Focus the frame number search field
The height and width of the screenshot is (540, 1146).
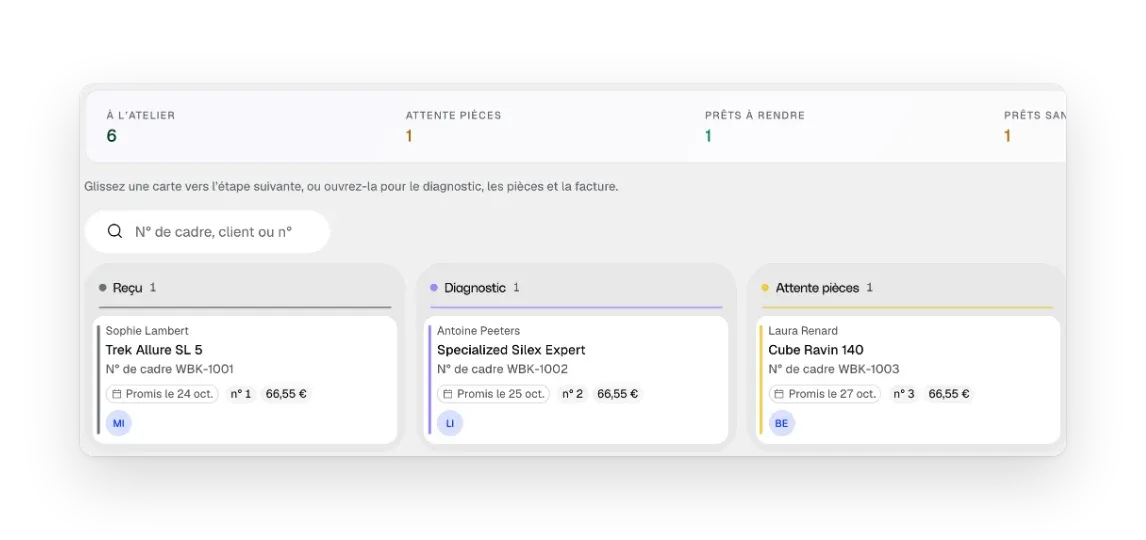208,232
